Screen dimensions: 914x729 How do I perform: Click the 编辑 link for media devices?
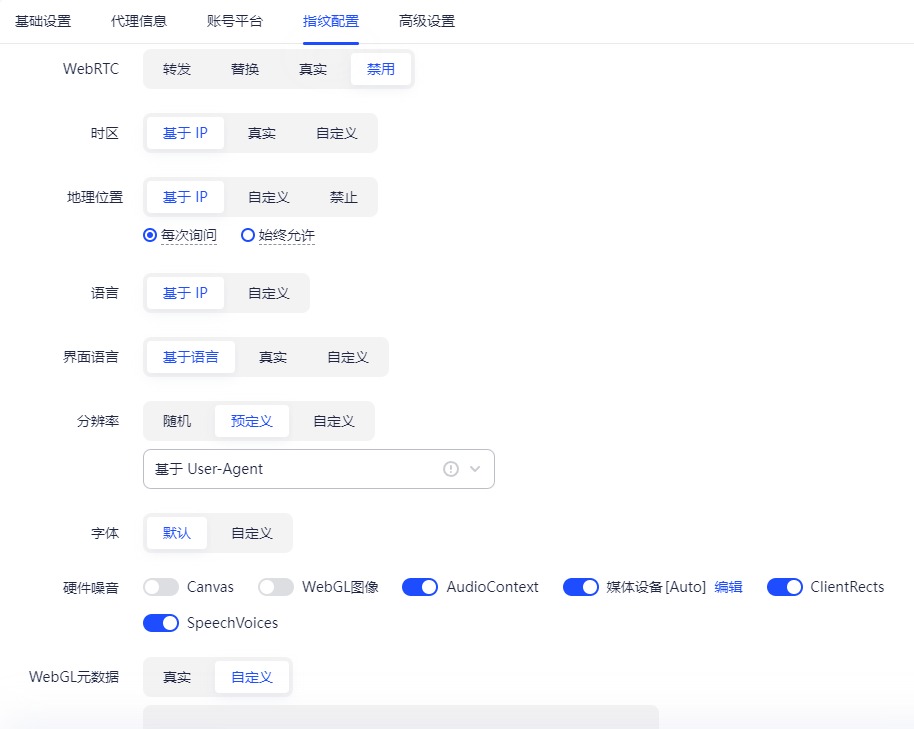pyautogui.click(x=728, y=587)
